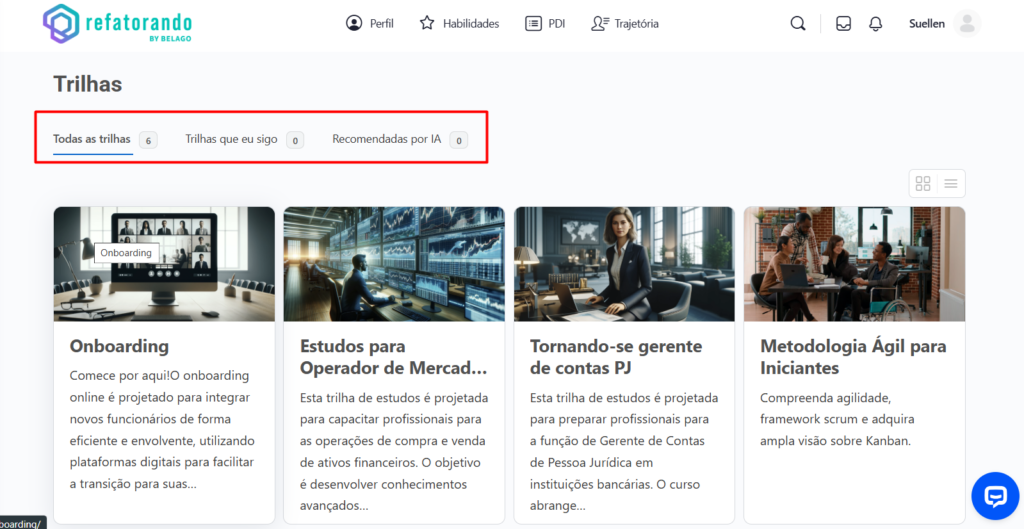1024x529 pixels.
Task: Switch to list view layout
Action: [951, 184]
